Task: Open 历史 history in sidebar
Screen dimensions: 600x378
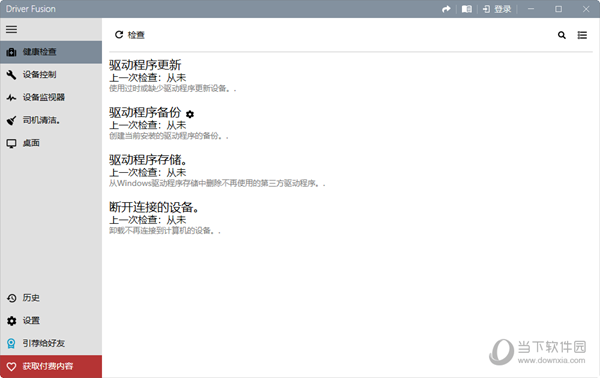Action: coord(51,298)
